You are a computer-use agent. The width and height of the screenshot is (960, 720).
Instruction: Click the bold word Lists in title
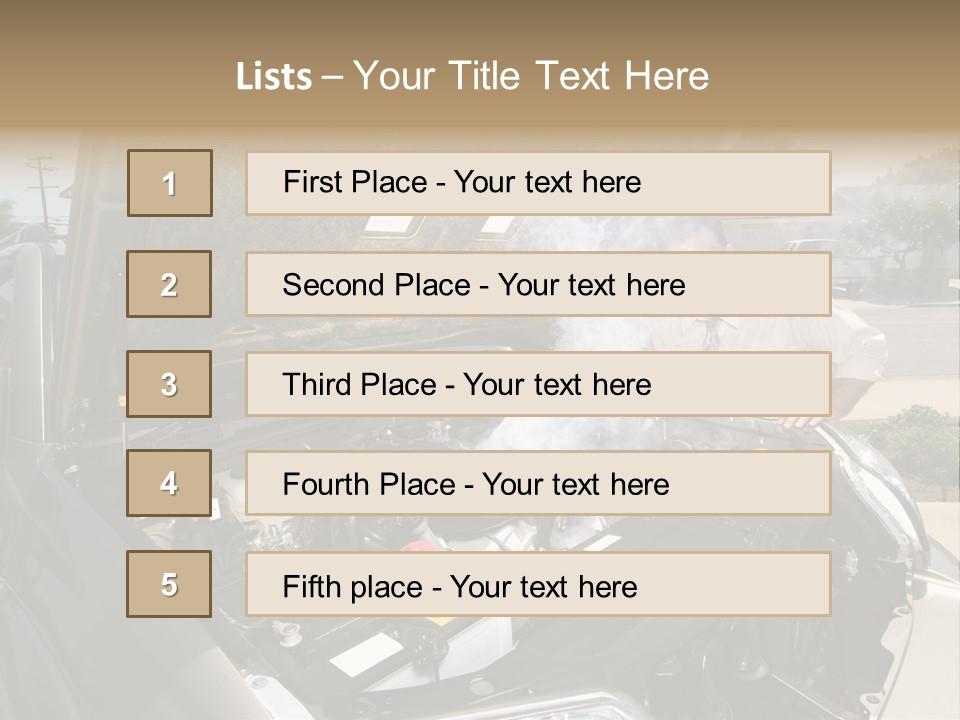tap(274, 77)
